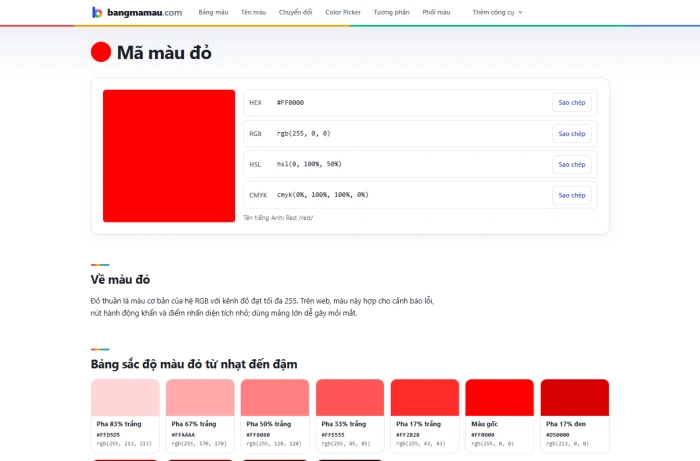Viewport: 700px width, 461px height.
Task: Click the chevron next to Thêm công cụ
Action: coord(521,12)
